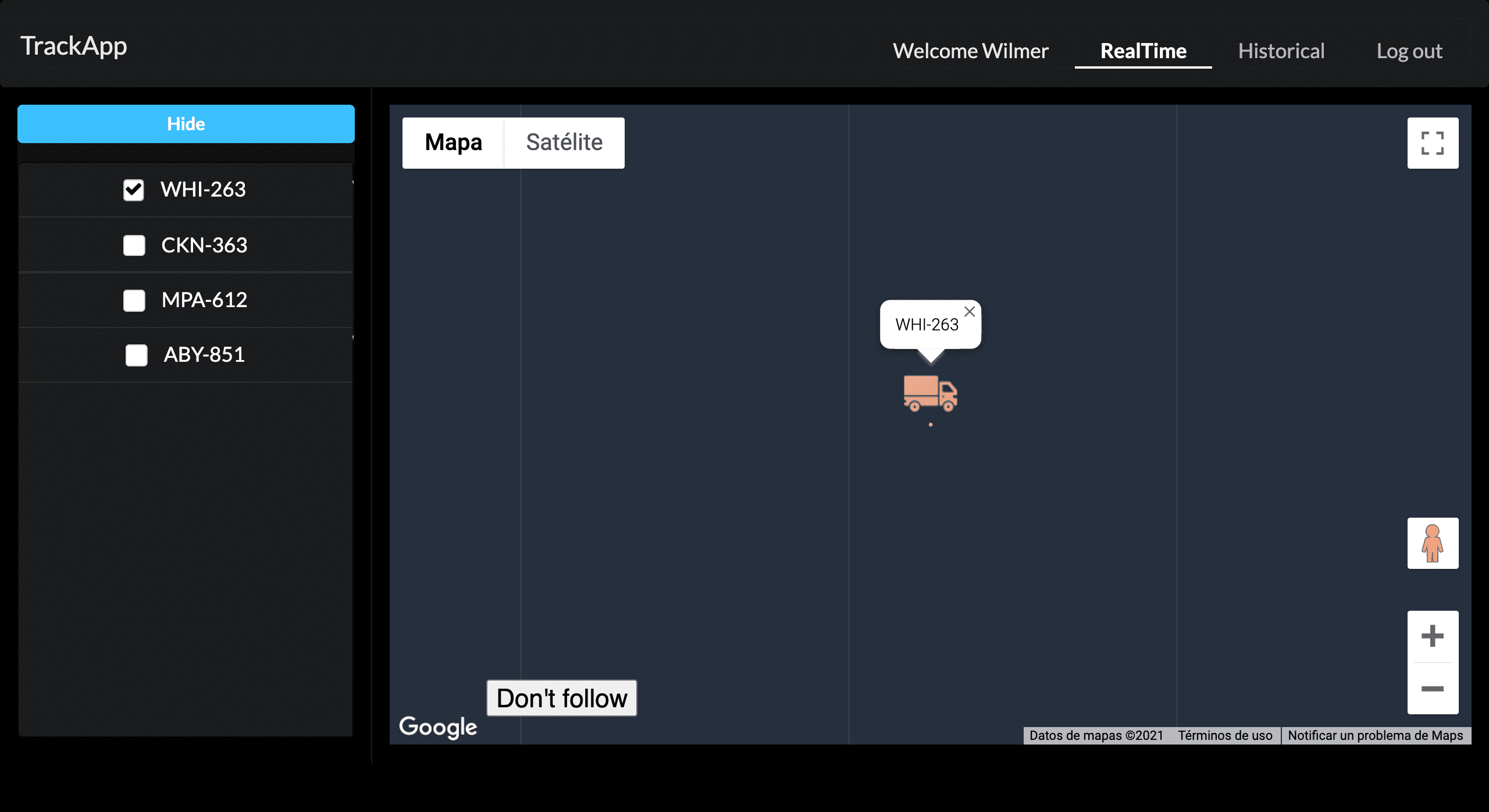Zoom out the map with minus
This screenshot has height=812, width=1489.
click(x=1432, y=689)
